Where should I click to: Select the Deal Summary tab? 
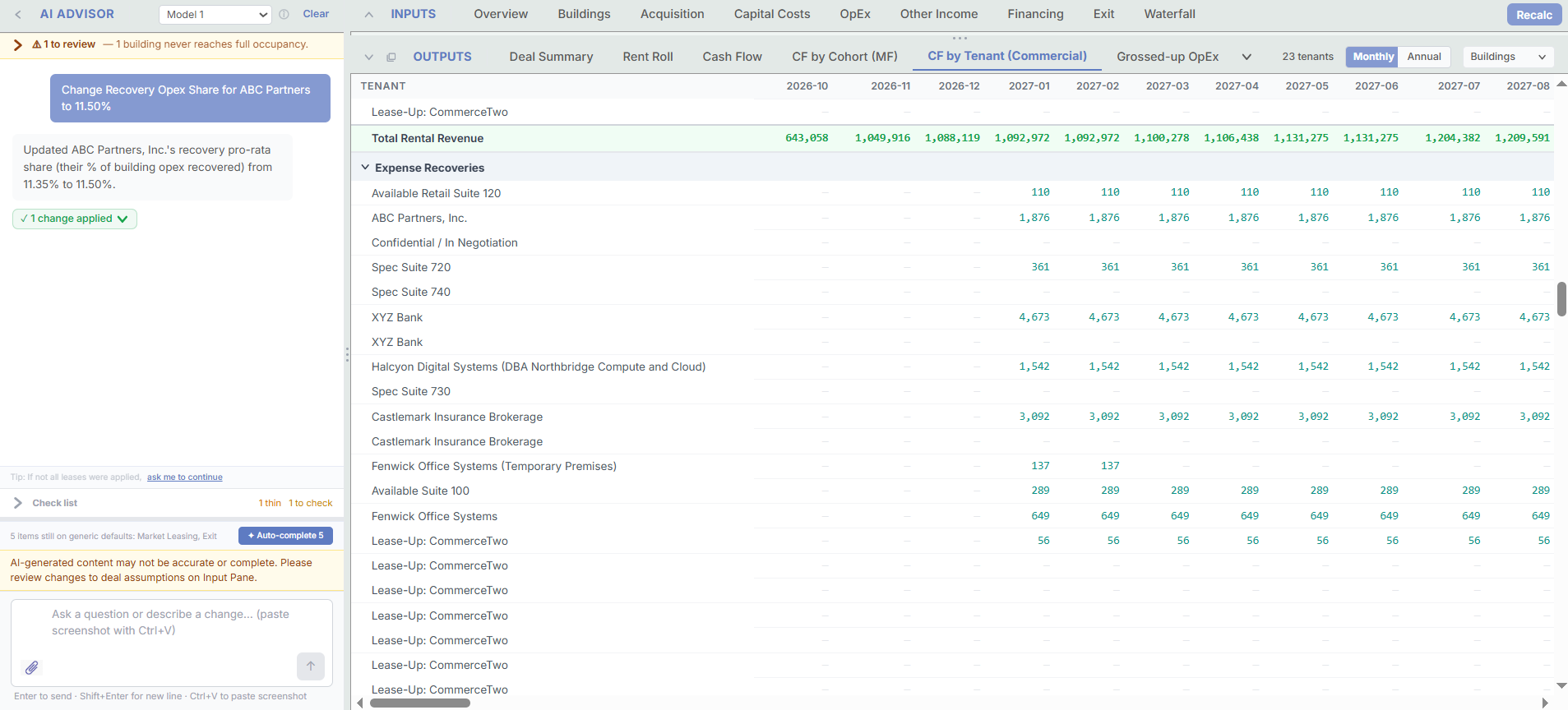tap(551, 57)
